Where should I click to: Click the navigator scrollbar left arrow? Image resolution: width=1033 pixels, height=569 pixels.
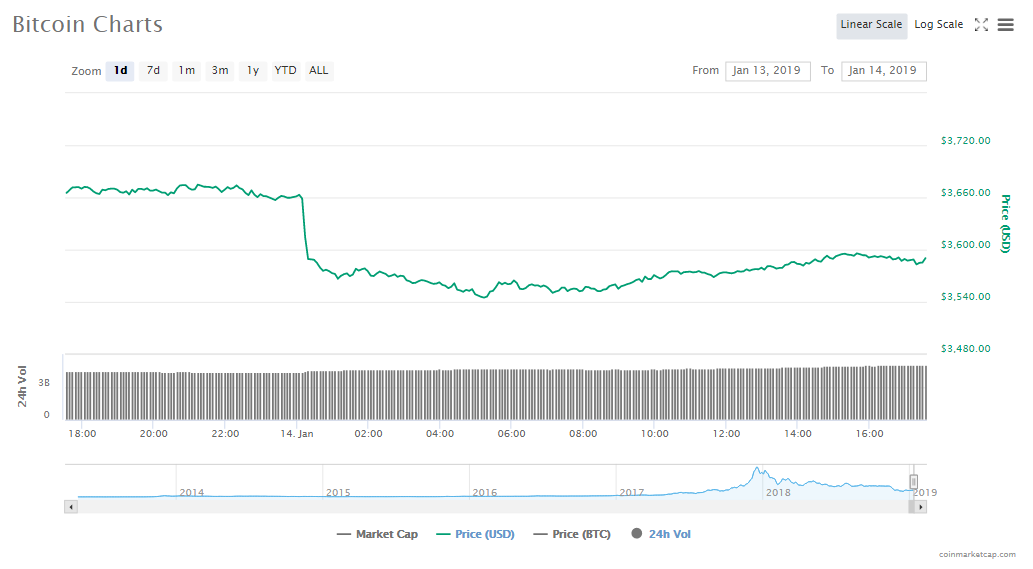(x=70, y=507)
